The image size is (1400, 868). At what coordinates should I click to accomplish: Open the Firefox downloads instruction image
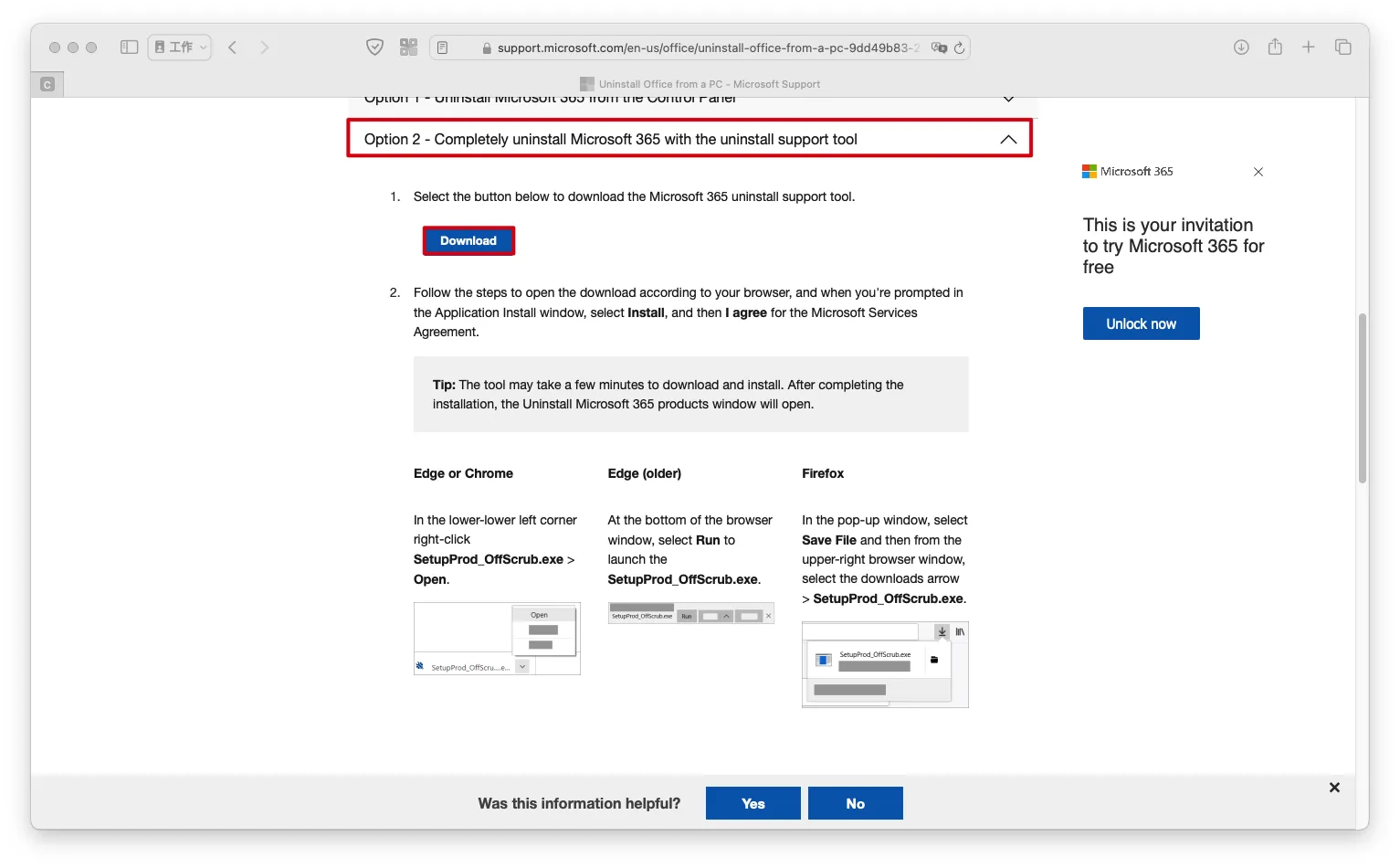point(885,664)
